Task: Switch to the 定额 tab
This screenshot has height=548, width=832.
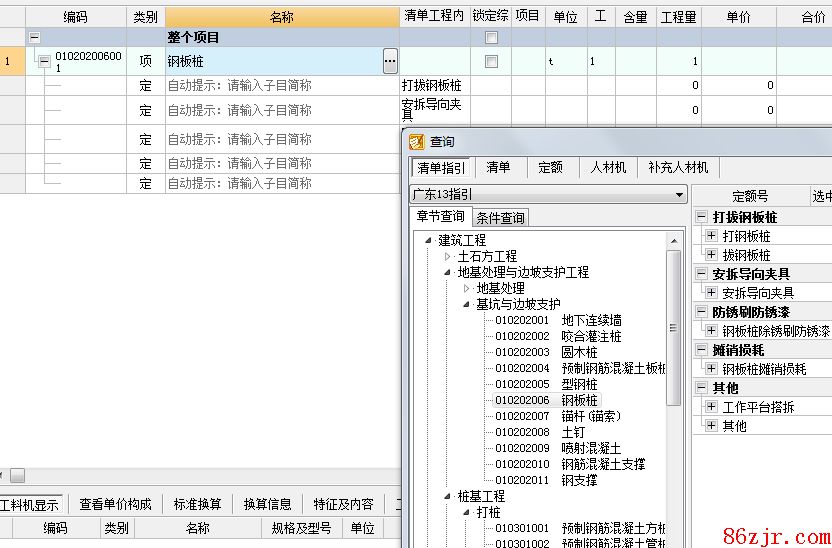Action: point(550,168)
